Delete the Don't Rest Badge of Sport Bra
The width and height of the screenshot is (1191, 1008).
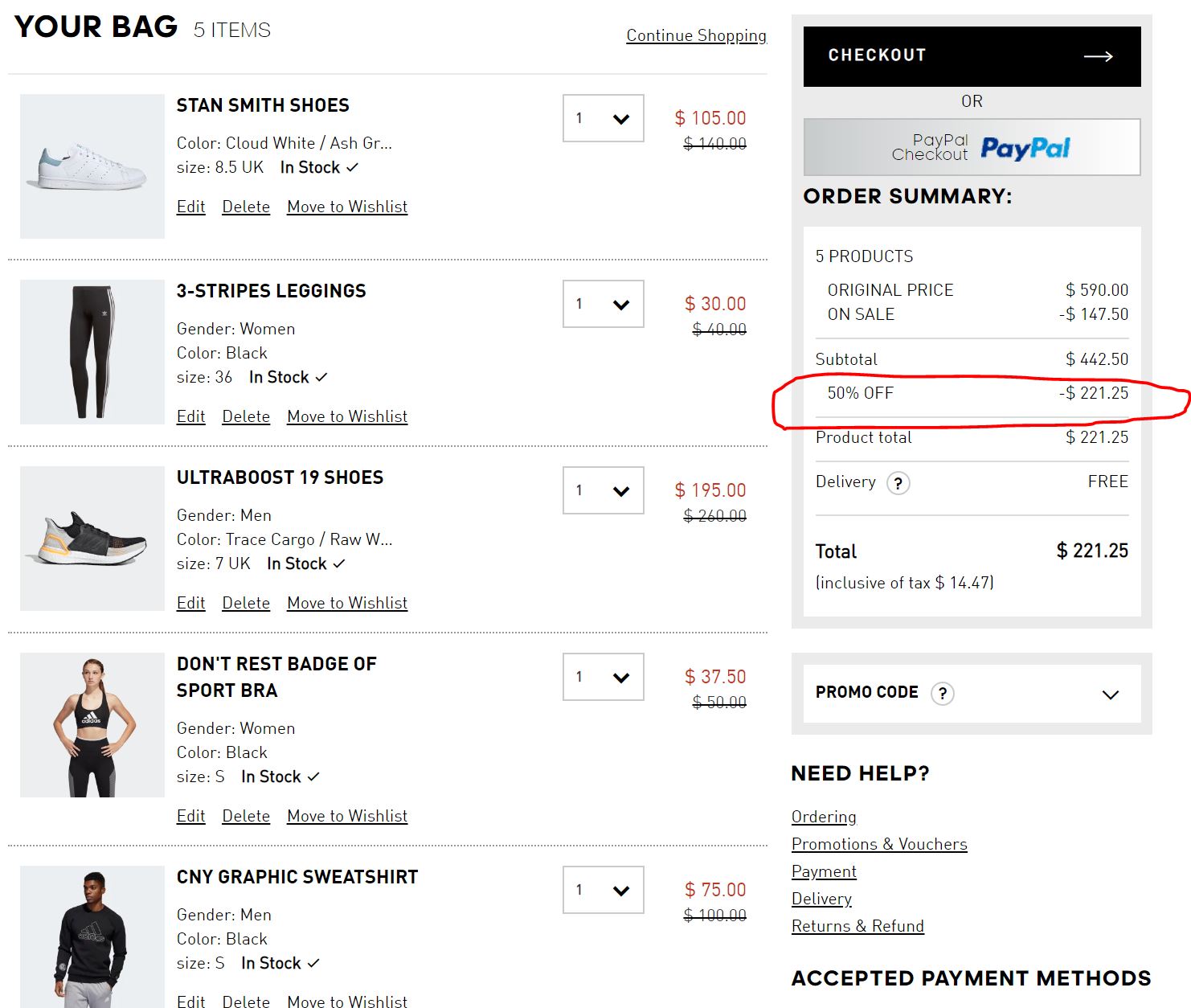(246, 816)
